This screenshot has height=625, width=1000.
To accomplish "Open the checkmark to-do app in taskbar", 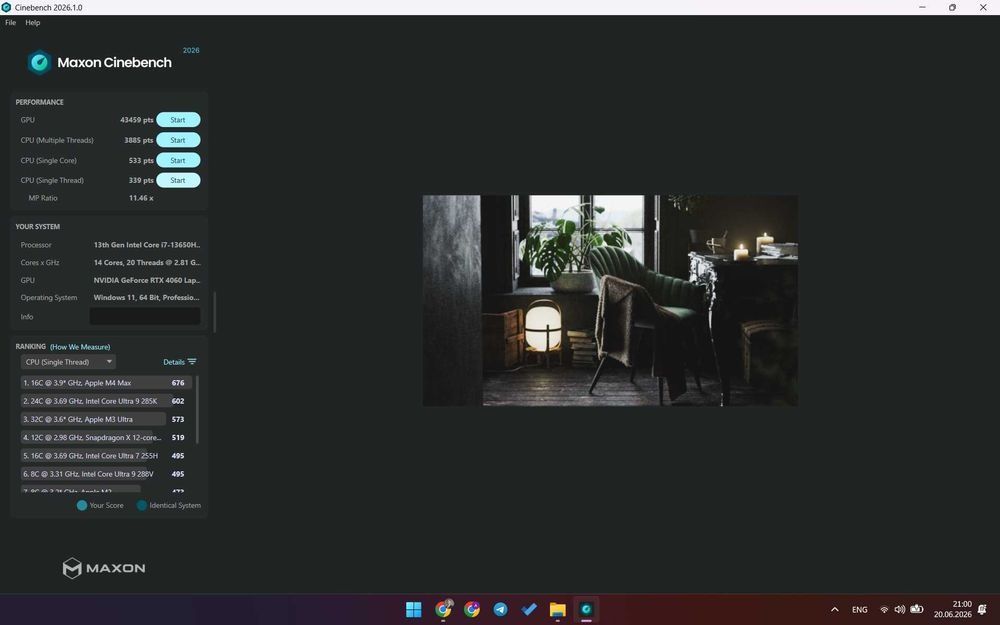I will click(529, 610).
